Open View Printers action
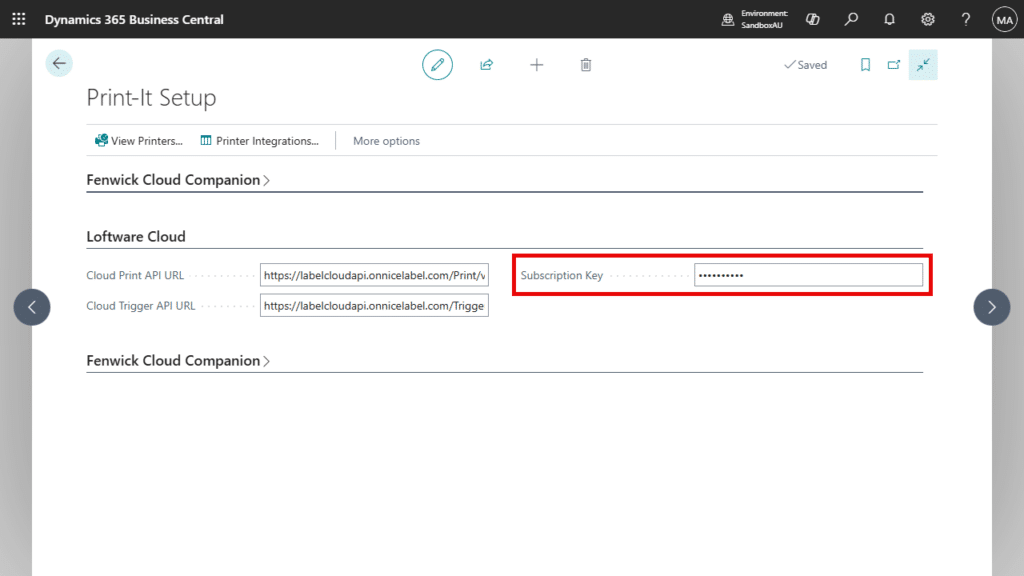This screenshot has height=576, width=1024. click(138, 140)
